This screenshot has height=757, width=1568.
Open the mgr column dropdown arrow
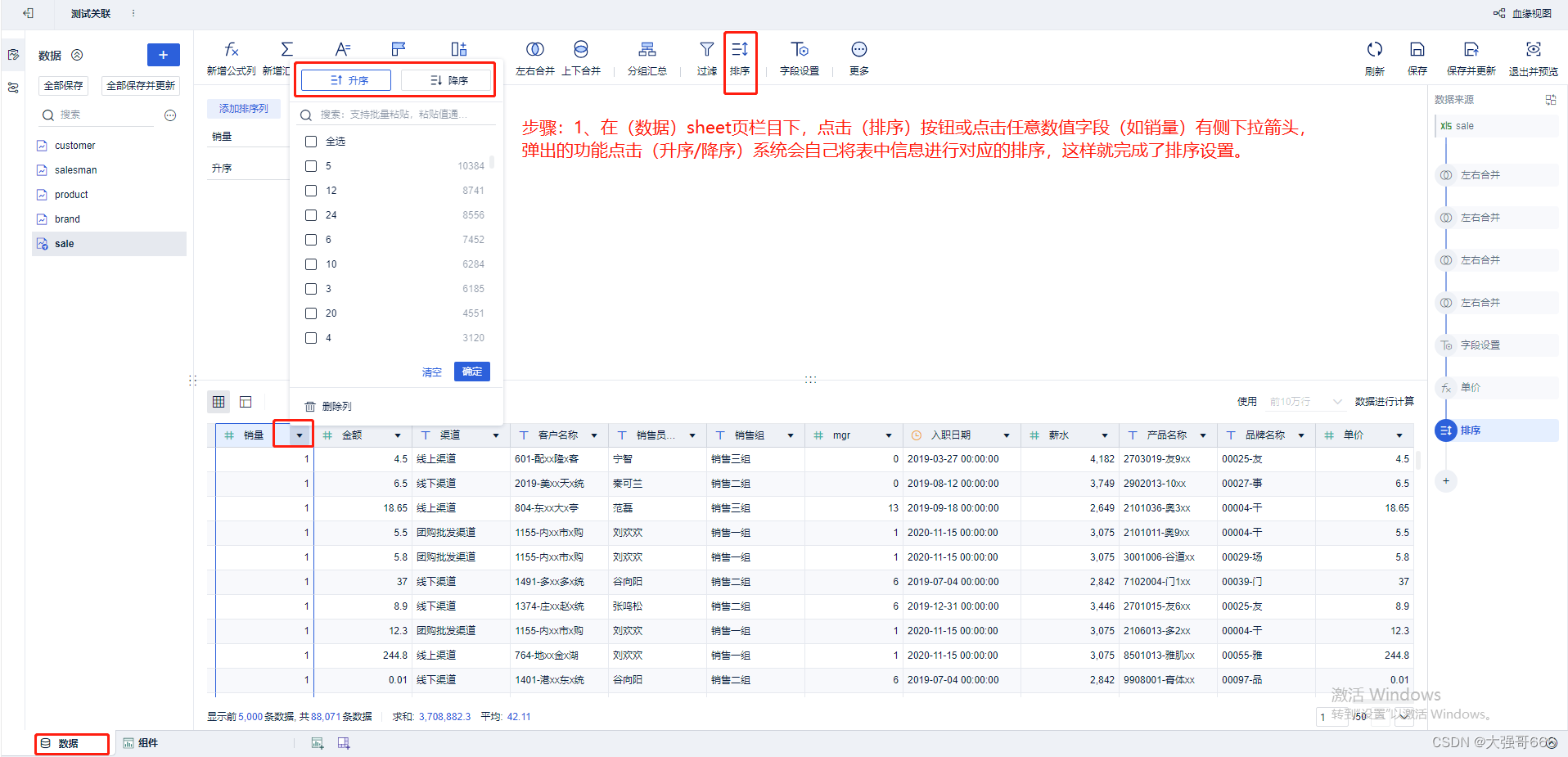(x=889, y=435)
